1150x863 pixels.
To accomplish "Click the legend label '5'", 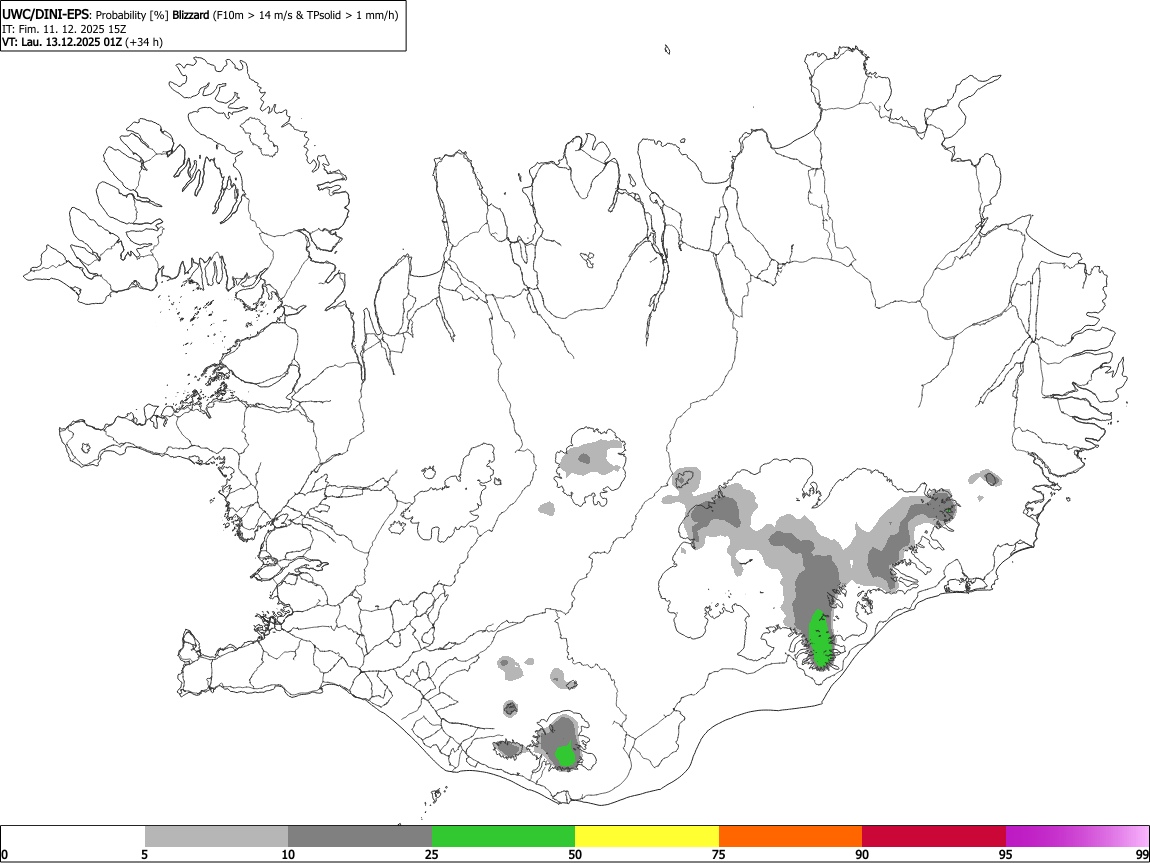I will click(x=145, y=855).
